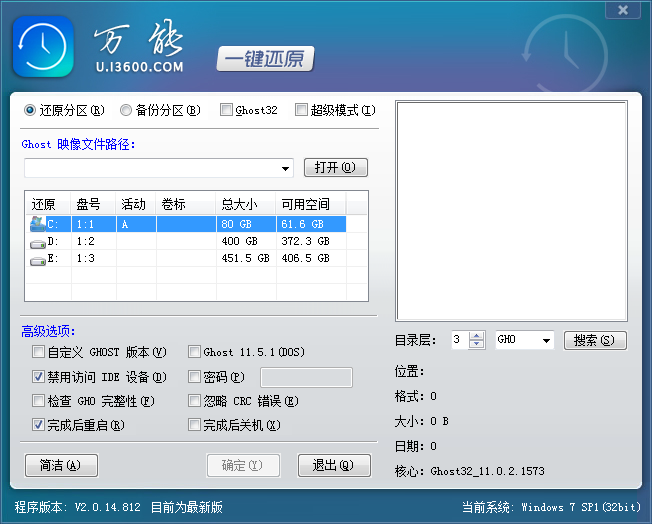Switch to simple mode with 简洁 button
652x524 pixels.
[61, 465]
